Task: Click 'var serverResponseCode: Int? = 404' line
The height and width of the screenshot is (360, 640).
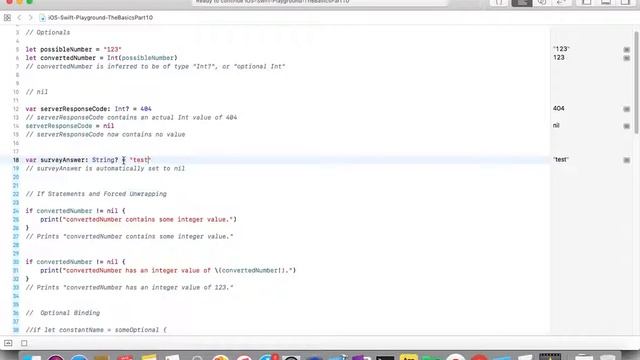Action: 89,109
